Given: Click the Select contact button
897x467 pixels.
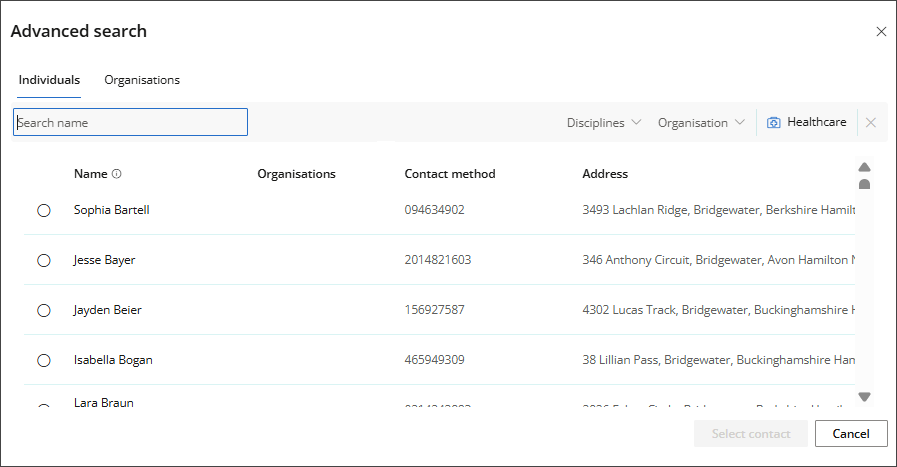Looking at the screenshot, I should pyautogui.click(x=751, y=434).
